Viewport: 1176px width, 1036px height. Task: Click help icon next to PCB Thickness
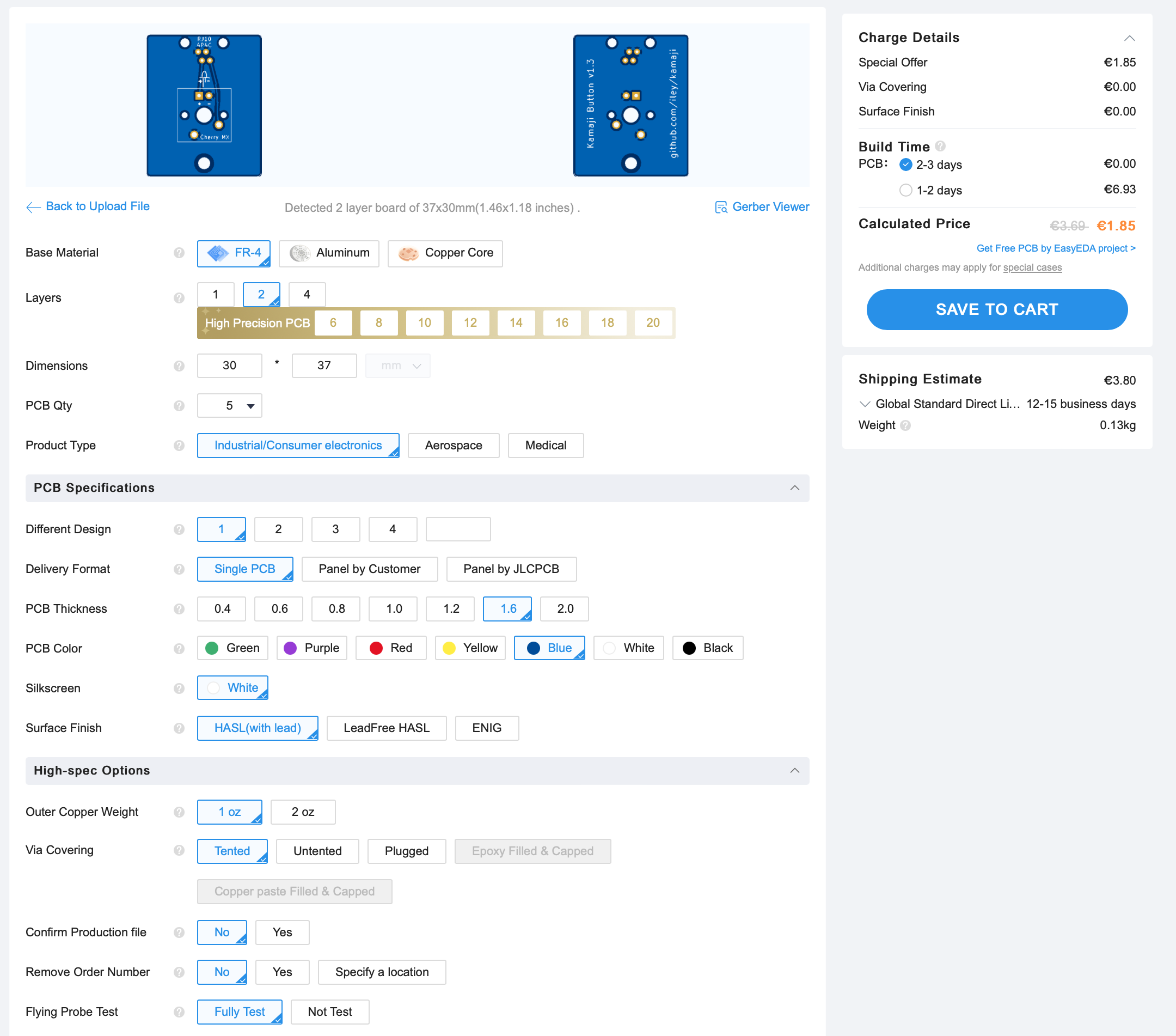pyautogui.click(x=179, y=609)
